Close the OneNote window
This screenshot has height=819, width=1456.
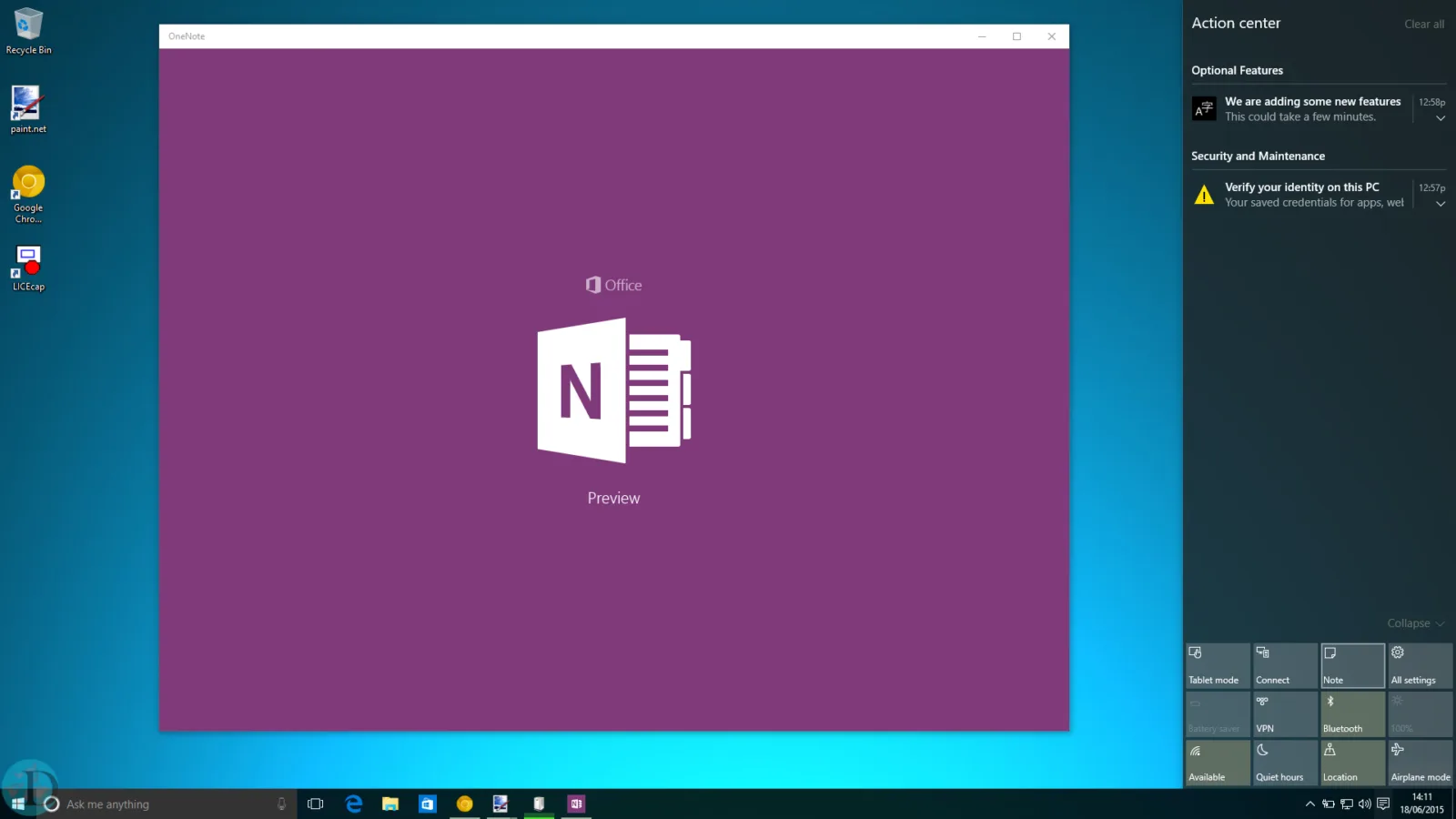(1051, 36)
